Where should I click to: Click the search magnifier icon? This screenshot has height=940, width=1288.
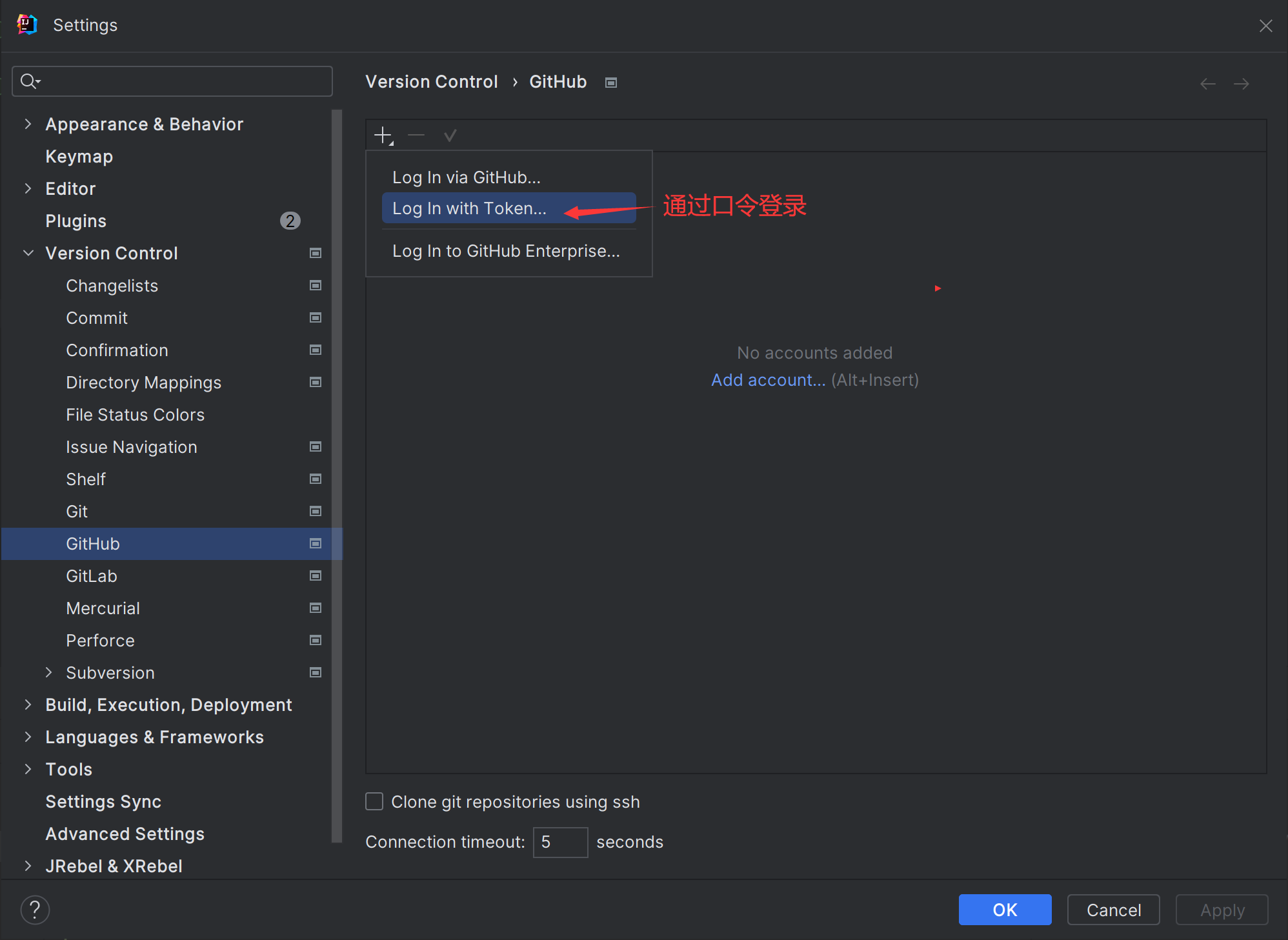click(x=30, y=81)
